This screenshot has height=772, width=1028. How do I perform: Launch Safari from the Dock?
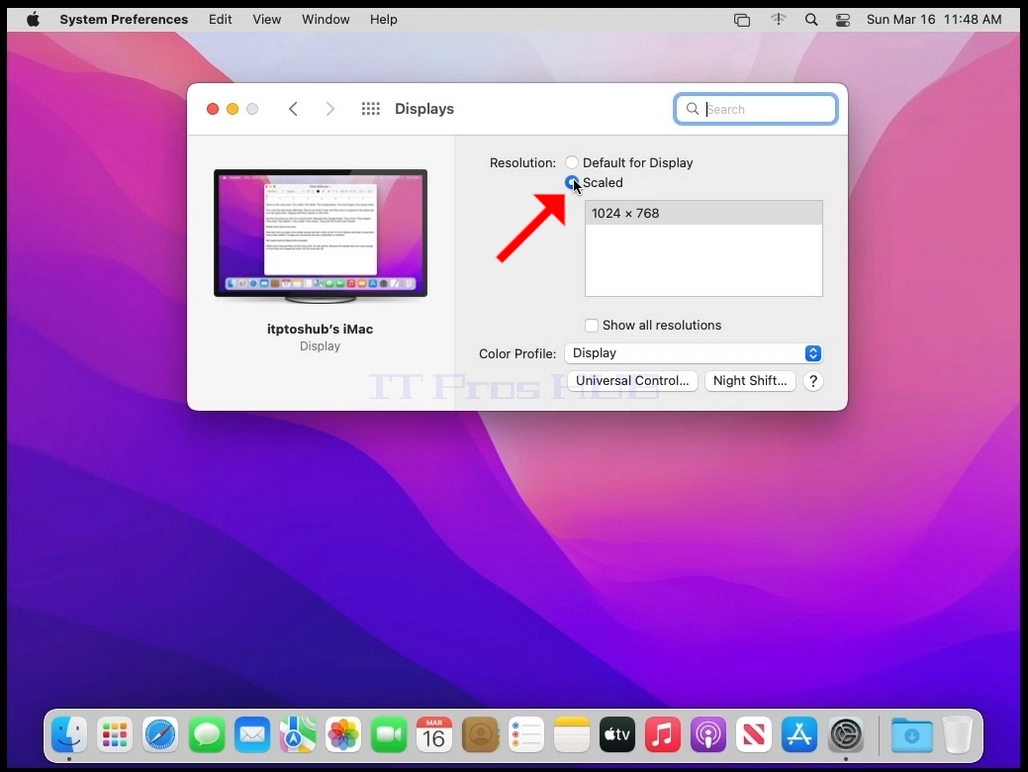(161, 735)
